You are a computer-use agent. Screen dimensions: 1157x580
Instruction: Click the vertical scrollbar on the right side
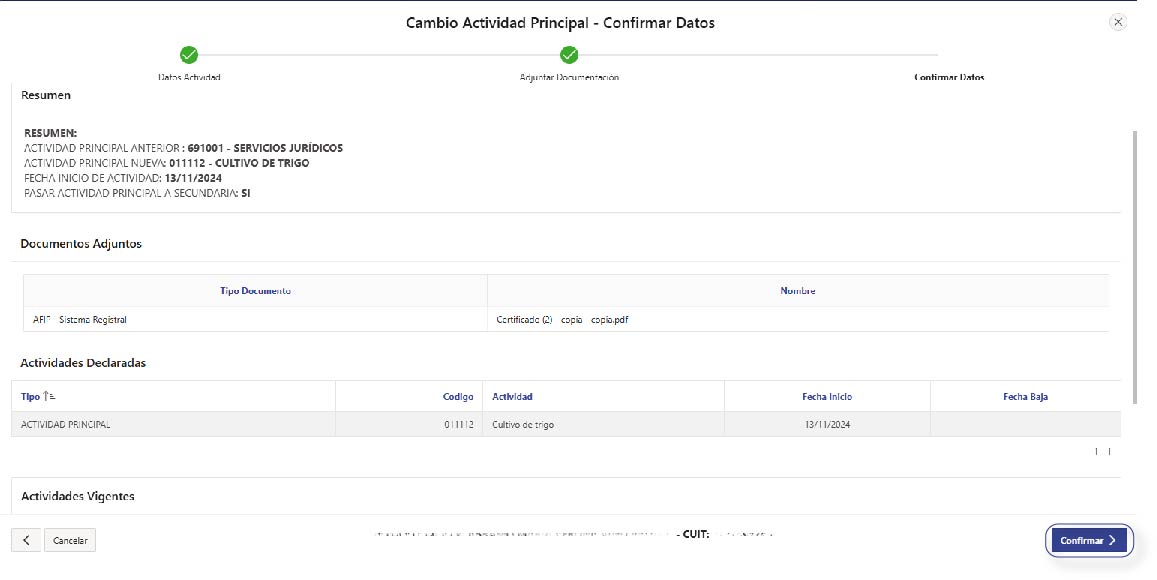tap(1133, 265)
